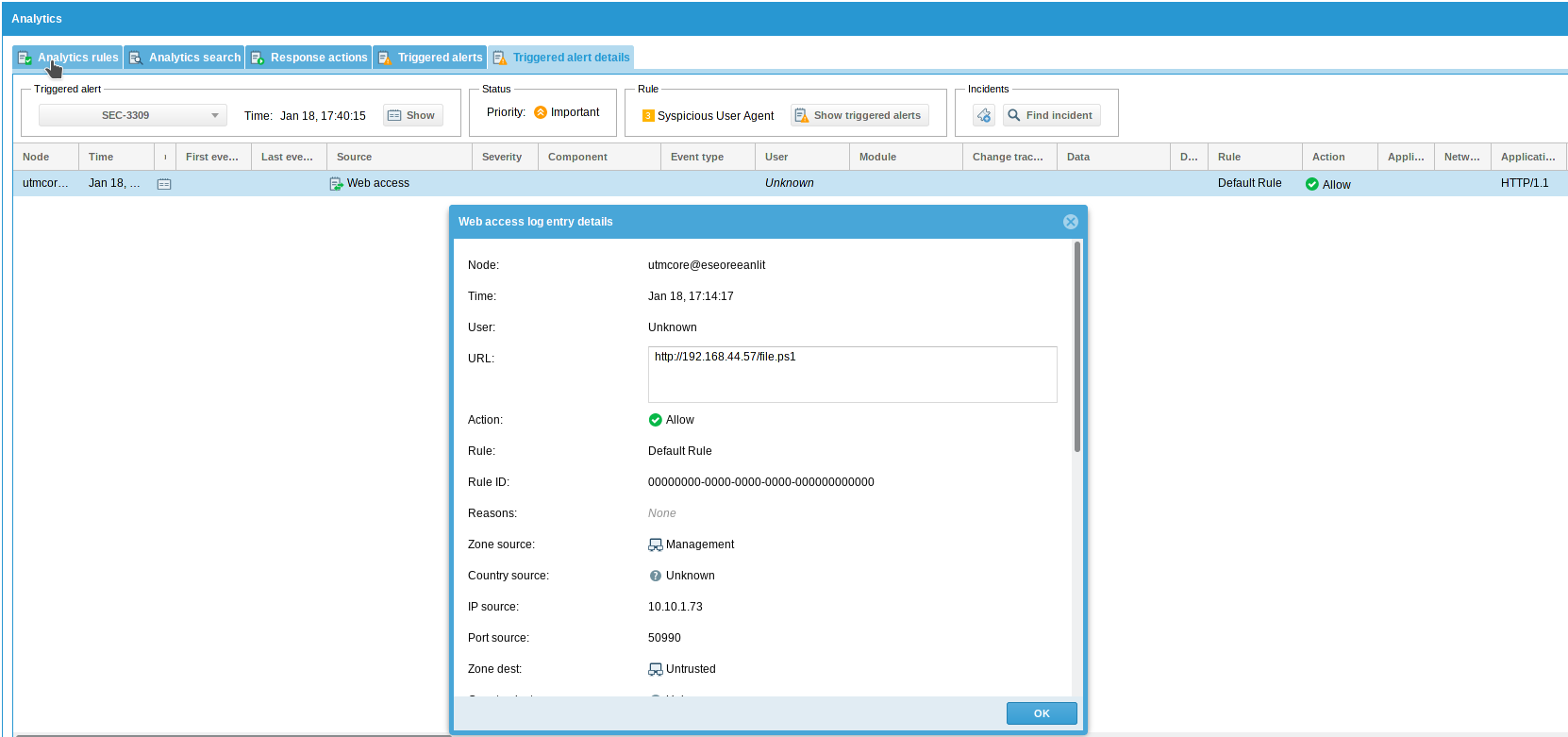This screenshot has width=1568, height=737.
Task: Click the add-to-incident icon button
Action: 984,115
